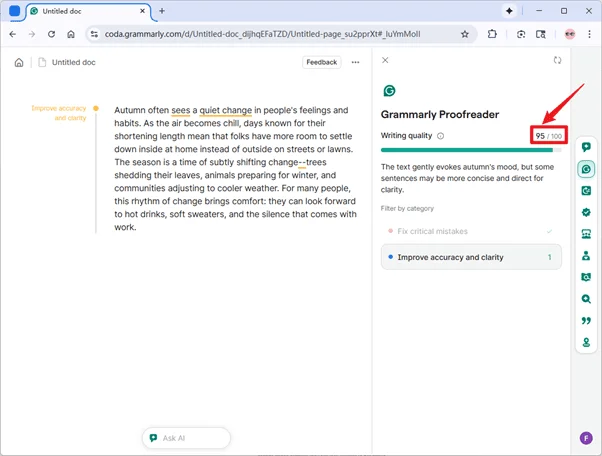Click the blue app icon left of the tabs
The width and height of the screenshot is (602, 456).
(14, 11)
